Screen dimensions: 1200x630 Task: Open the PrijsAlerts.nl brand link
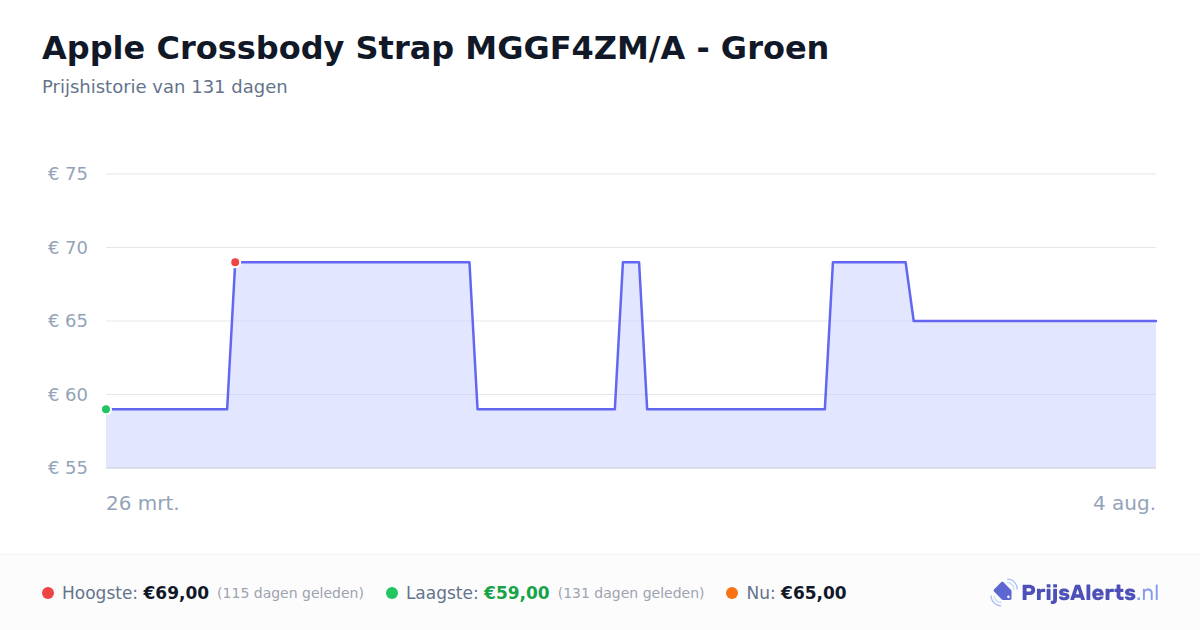click(1075, 593)
